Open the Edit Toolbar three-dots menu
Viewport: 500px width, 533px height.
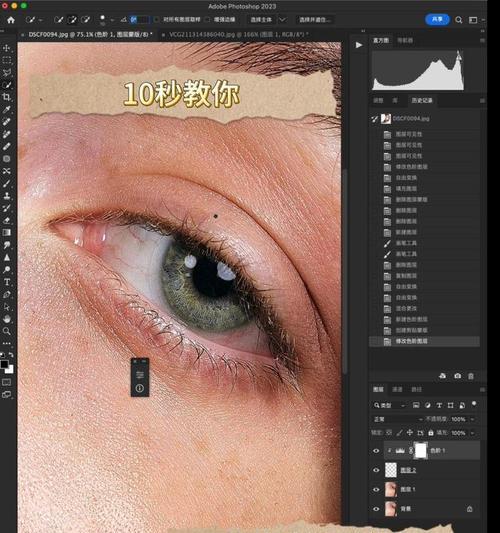coord(6,343)
